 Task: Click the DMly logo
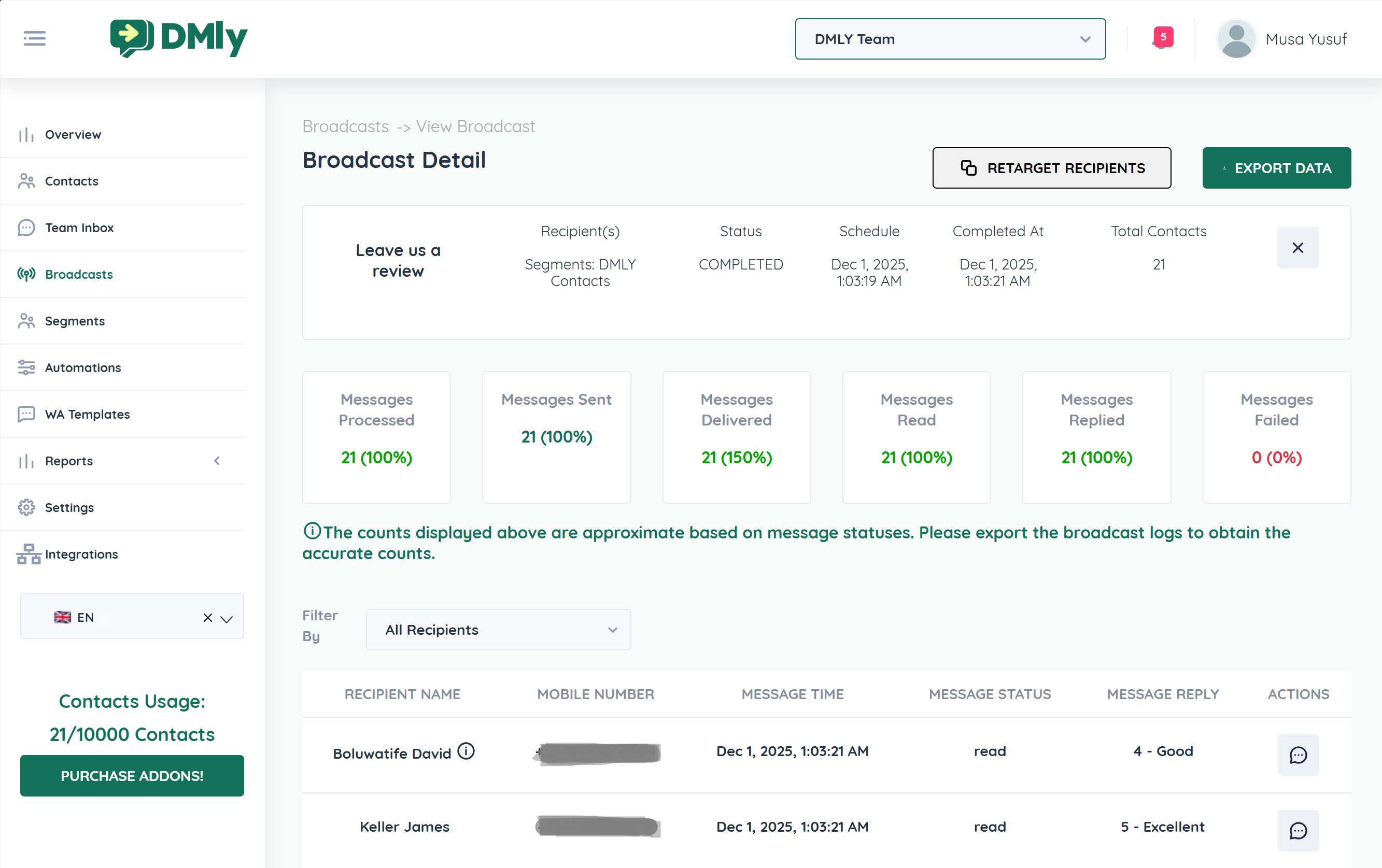(x=178, y=38)
